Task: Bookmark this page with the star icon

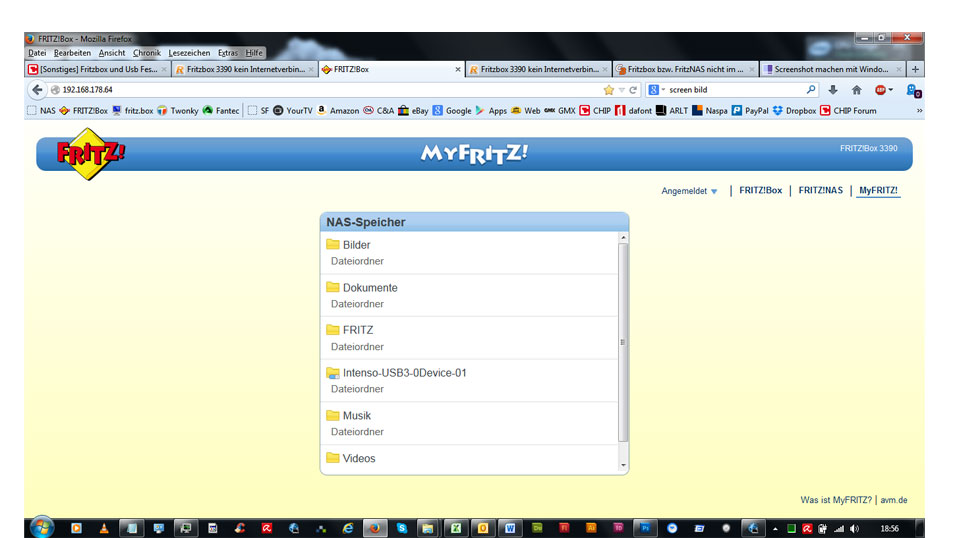Action: 609,90
